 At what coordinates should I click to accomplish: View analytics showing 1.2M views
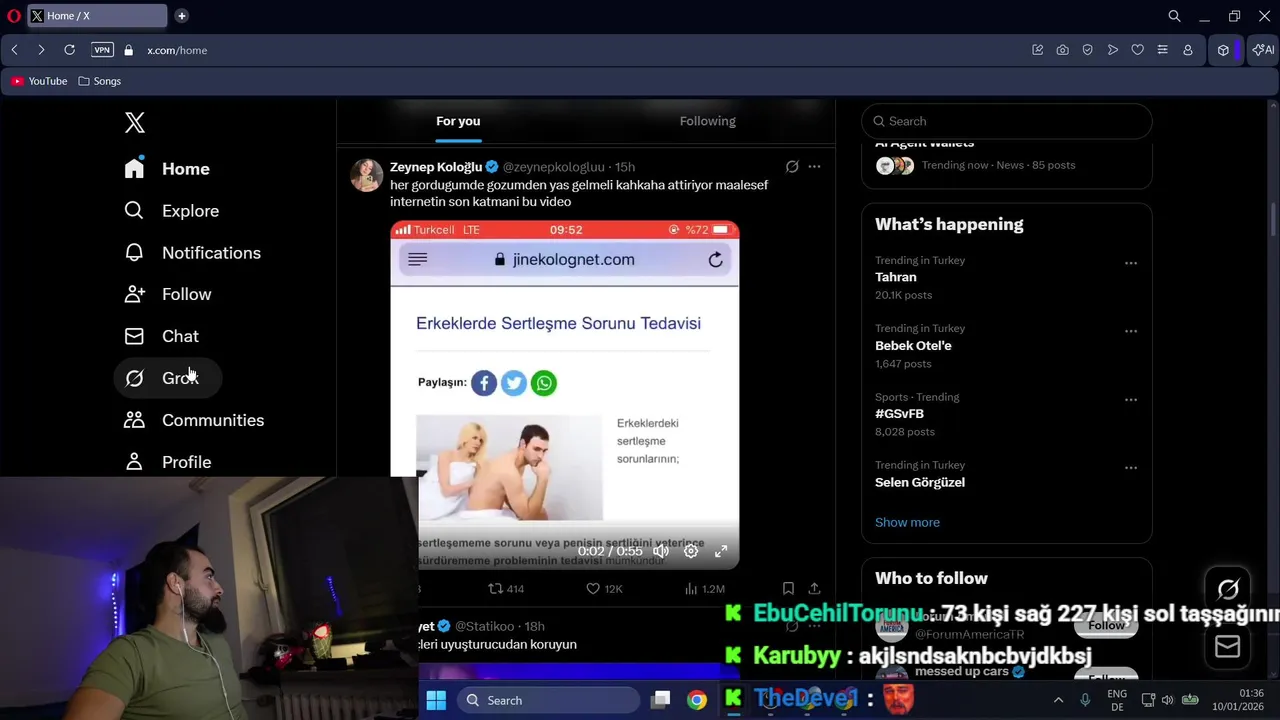point(704,589)
